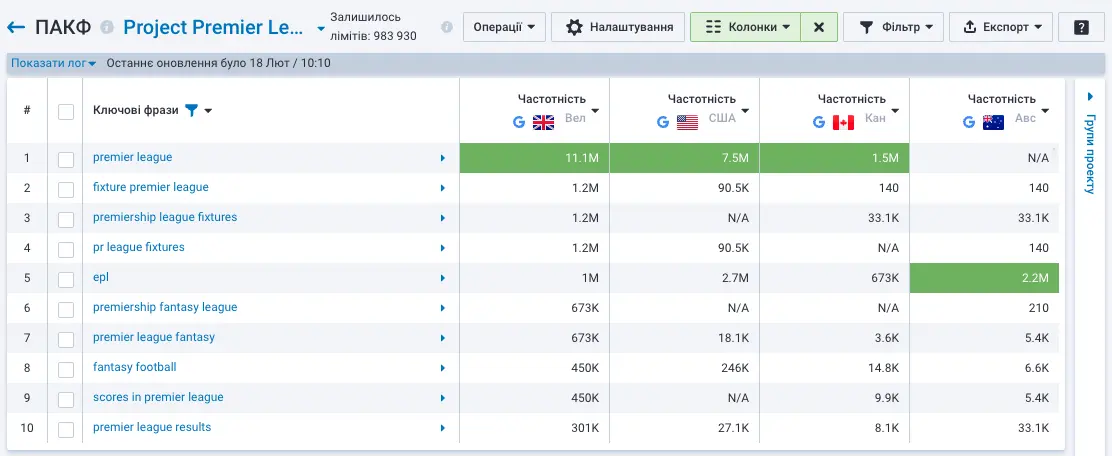Expand the Колонки dropdown

[748, 27]
